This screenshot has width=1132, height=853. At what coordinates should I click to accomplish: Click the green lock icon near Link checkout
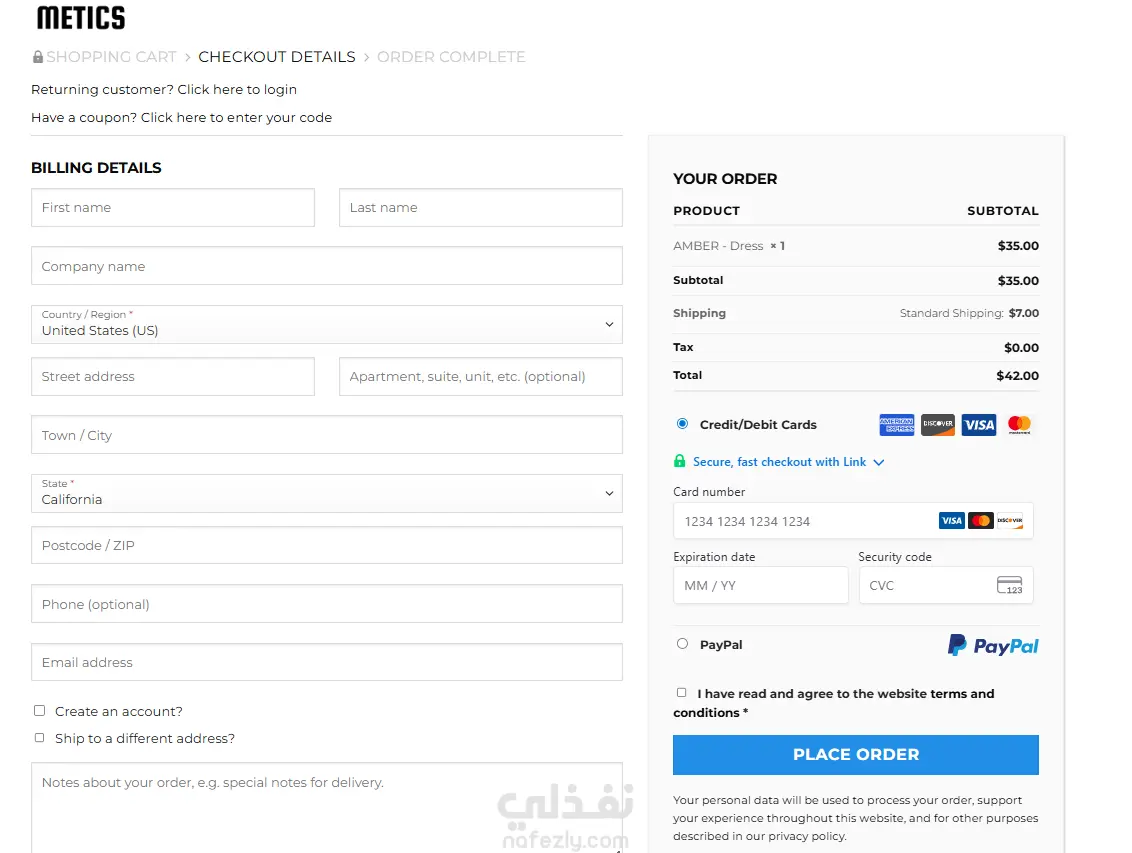pos(680,462)
